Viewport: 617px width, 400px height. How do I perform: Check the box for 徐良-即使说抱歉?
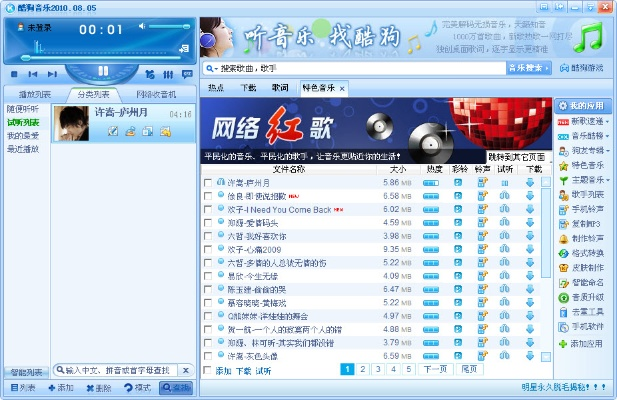(x=208, y=196)
